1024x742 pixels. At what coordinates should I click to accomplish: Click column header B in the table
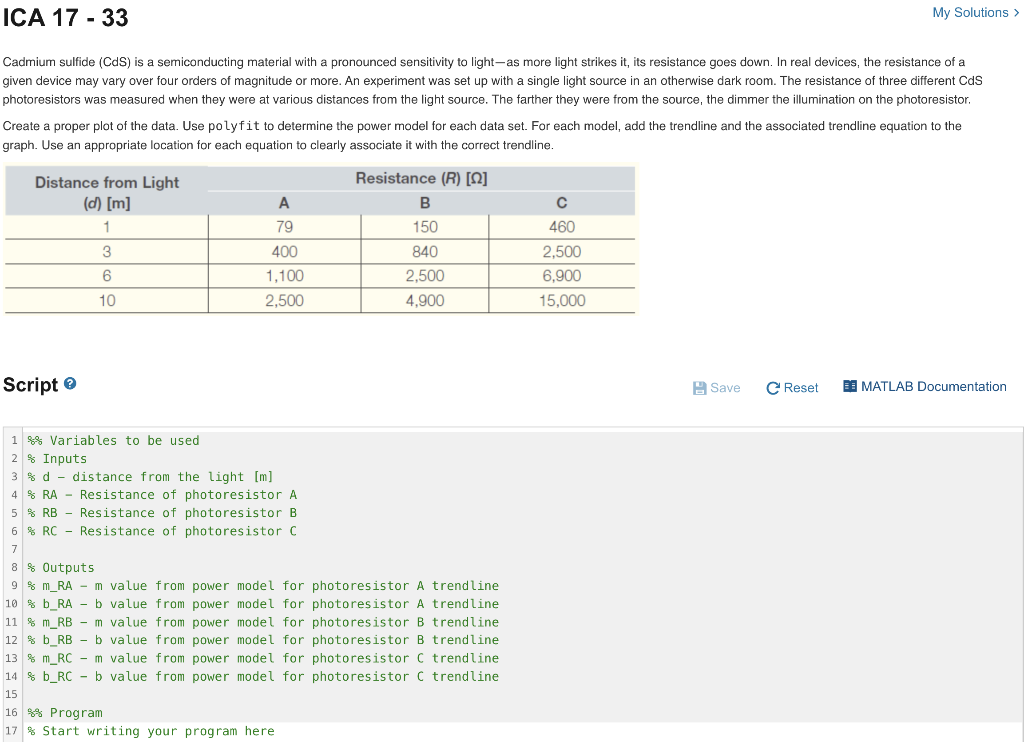point(424,203)
